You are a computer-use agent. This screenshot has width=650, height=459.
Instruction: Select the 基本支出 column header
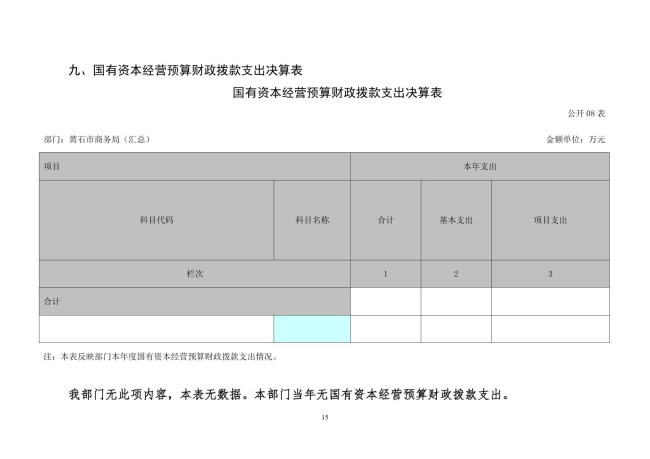coord(455,220)
